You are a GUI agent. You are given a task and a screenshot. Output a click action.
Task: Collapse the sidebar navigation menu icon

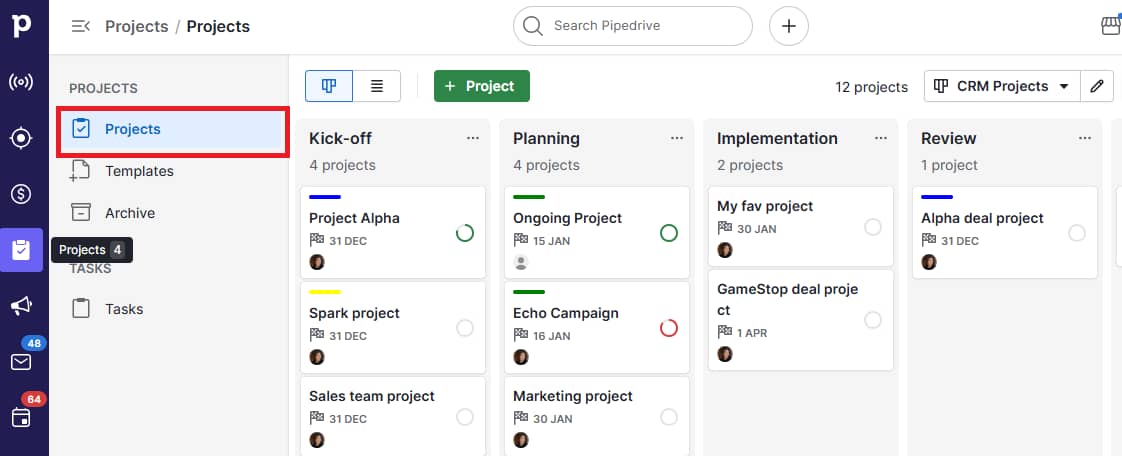point(80,26)
